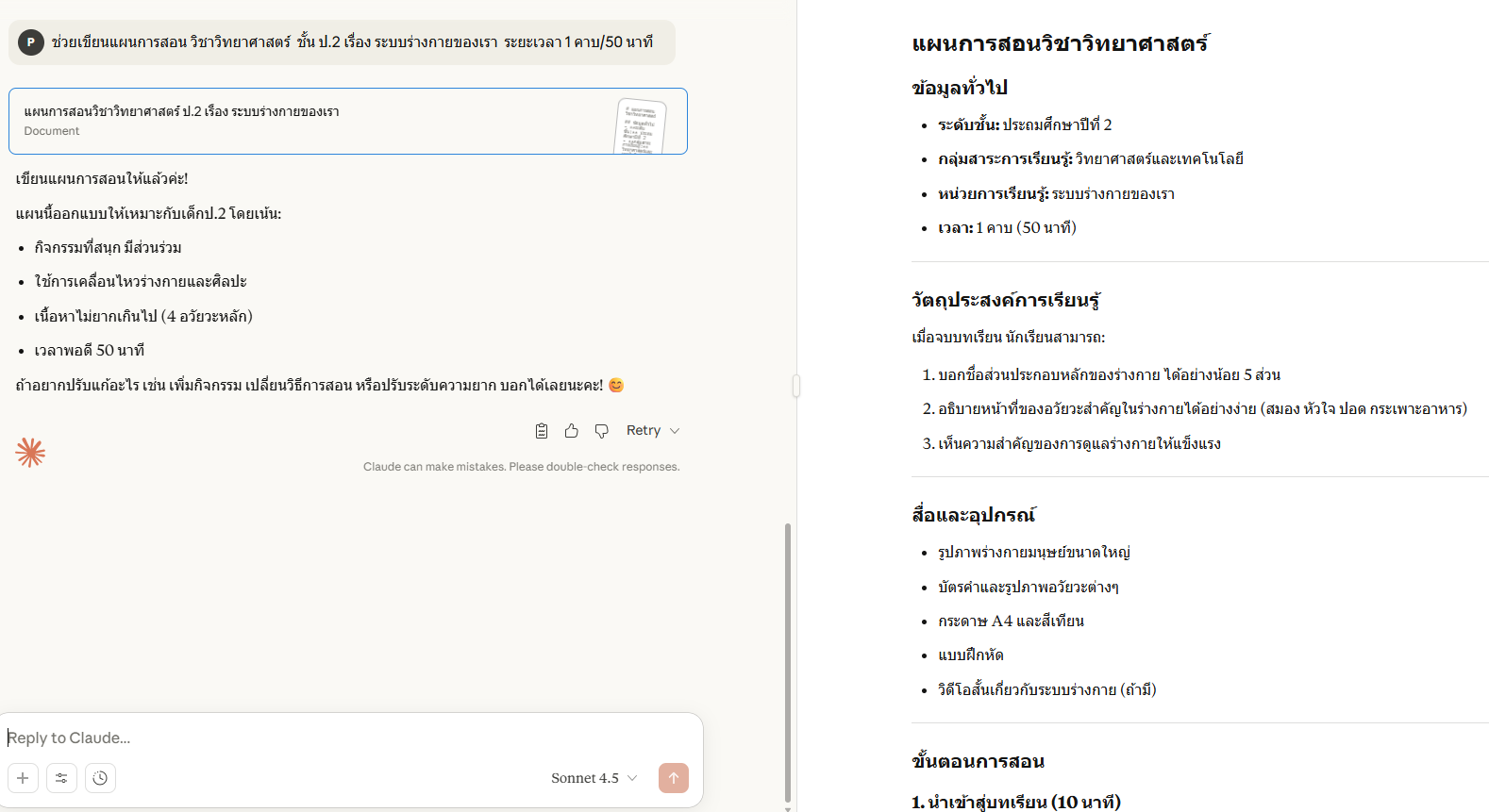Click the scroll down arrow below the scrollbar
1489x812 pixels.
tap(788, 808)
